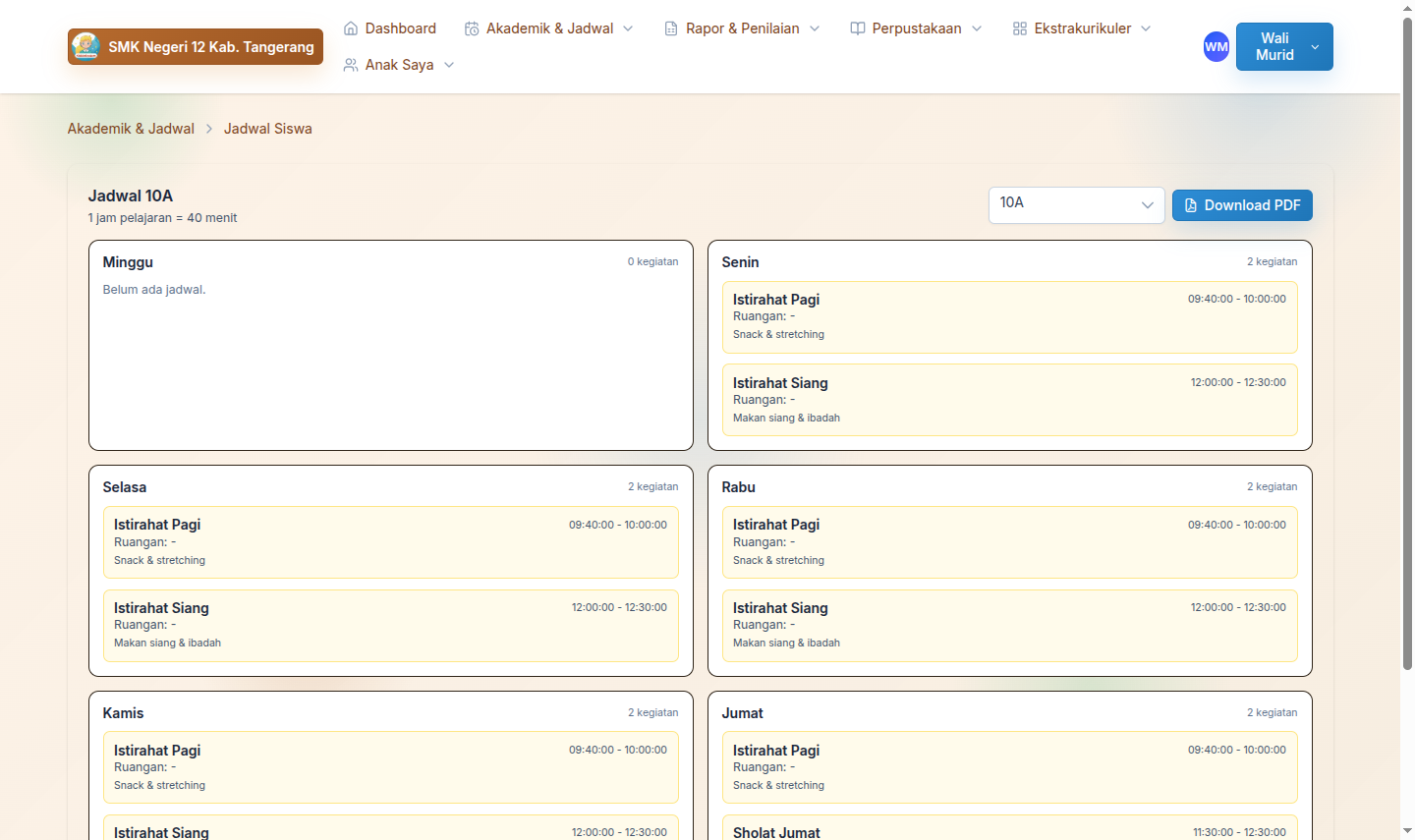Click the Perpustakaan book icon
1415x840 pixels.
tap(858, 28)
